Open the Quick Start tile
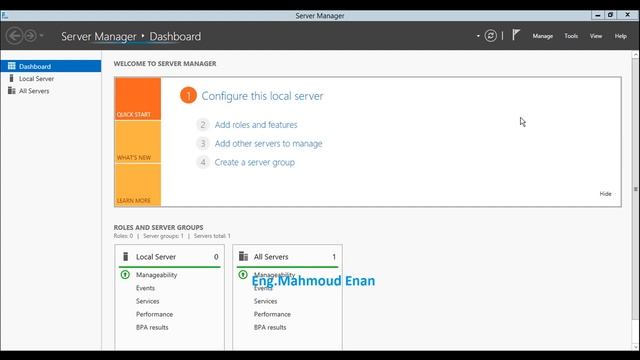 [x=138, y=99]
